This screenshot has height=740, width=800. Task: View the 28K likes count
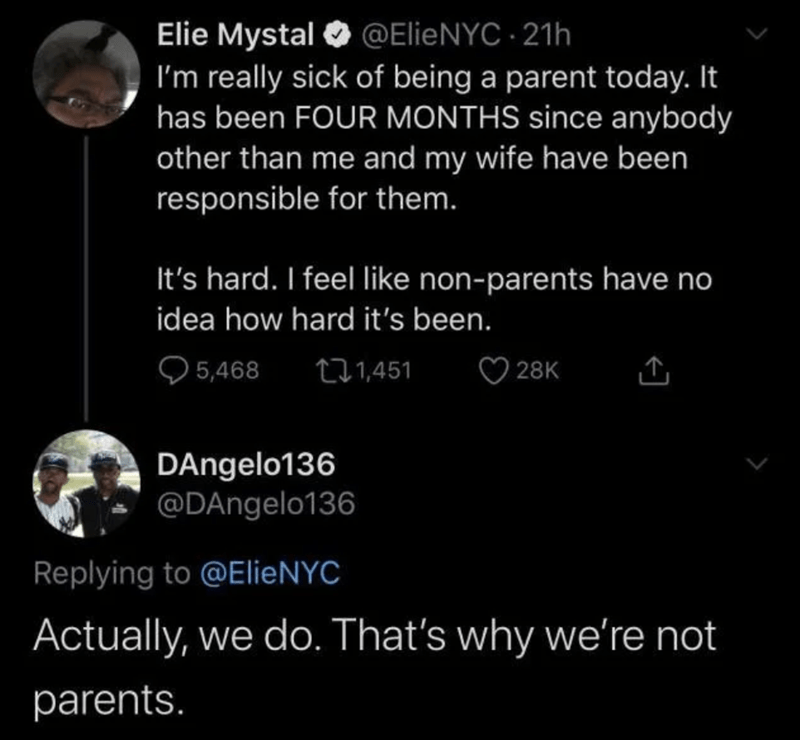pos(538,371)
